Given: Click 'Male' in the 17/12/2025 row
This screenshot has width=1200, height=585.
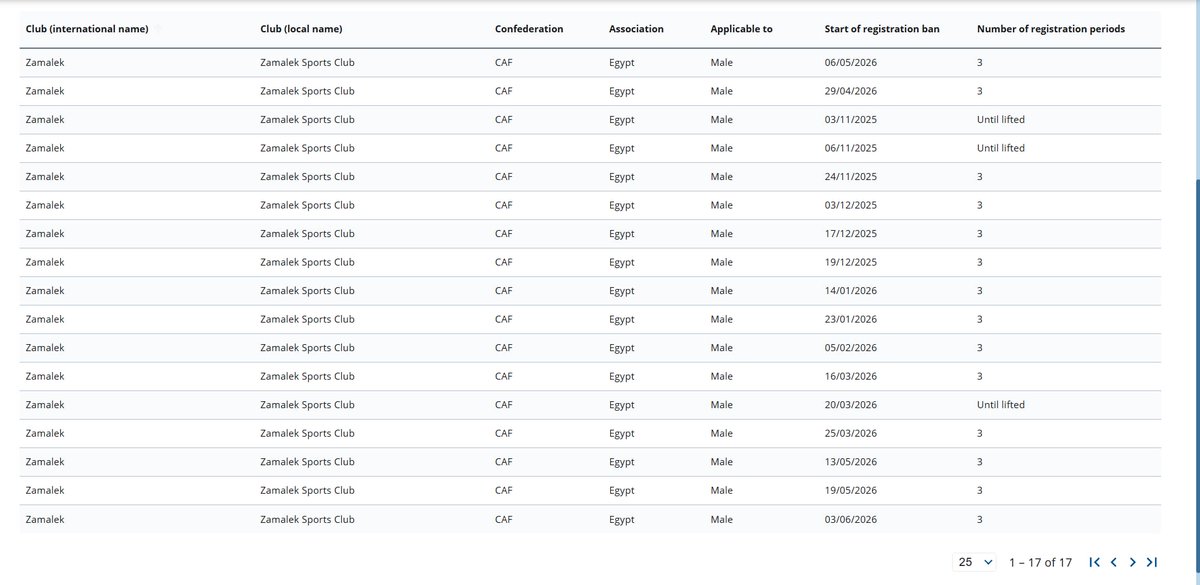Looking at the screenshot, I should pos(721,234).
